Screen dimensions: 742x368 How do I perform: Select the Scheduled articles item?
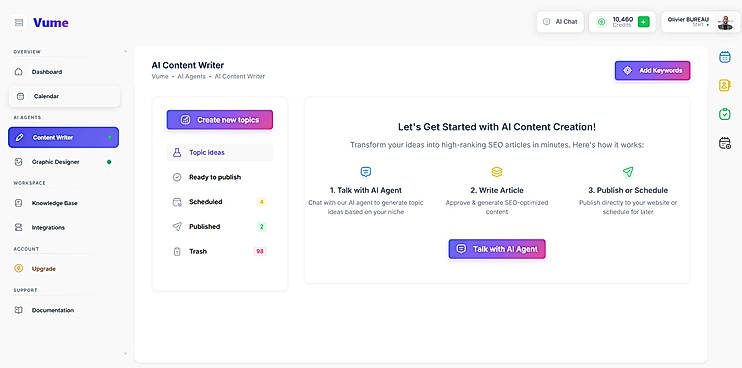click(220, 202)
